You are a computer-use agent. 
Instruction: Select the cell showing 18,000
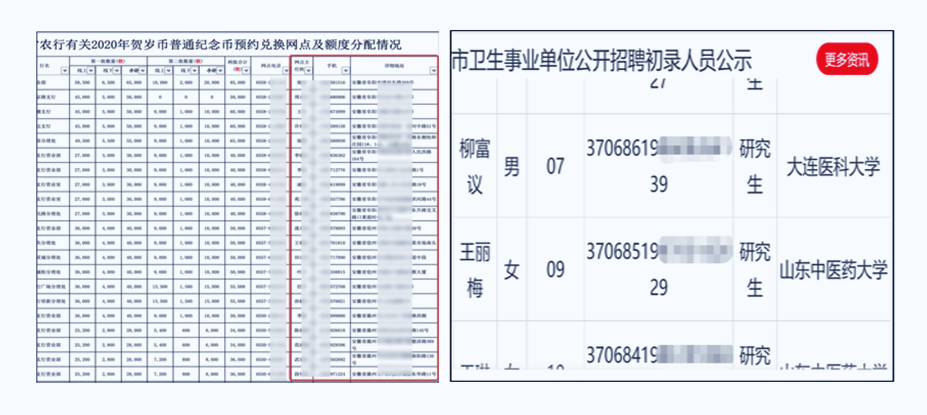(160, 82)
